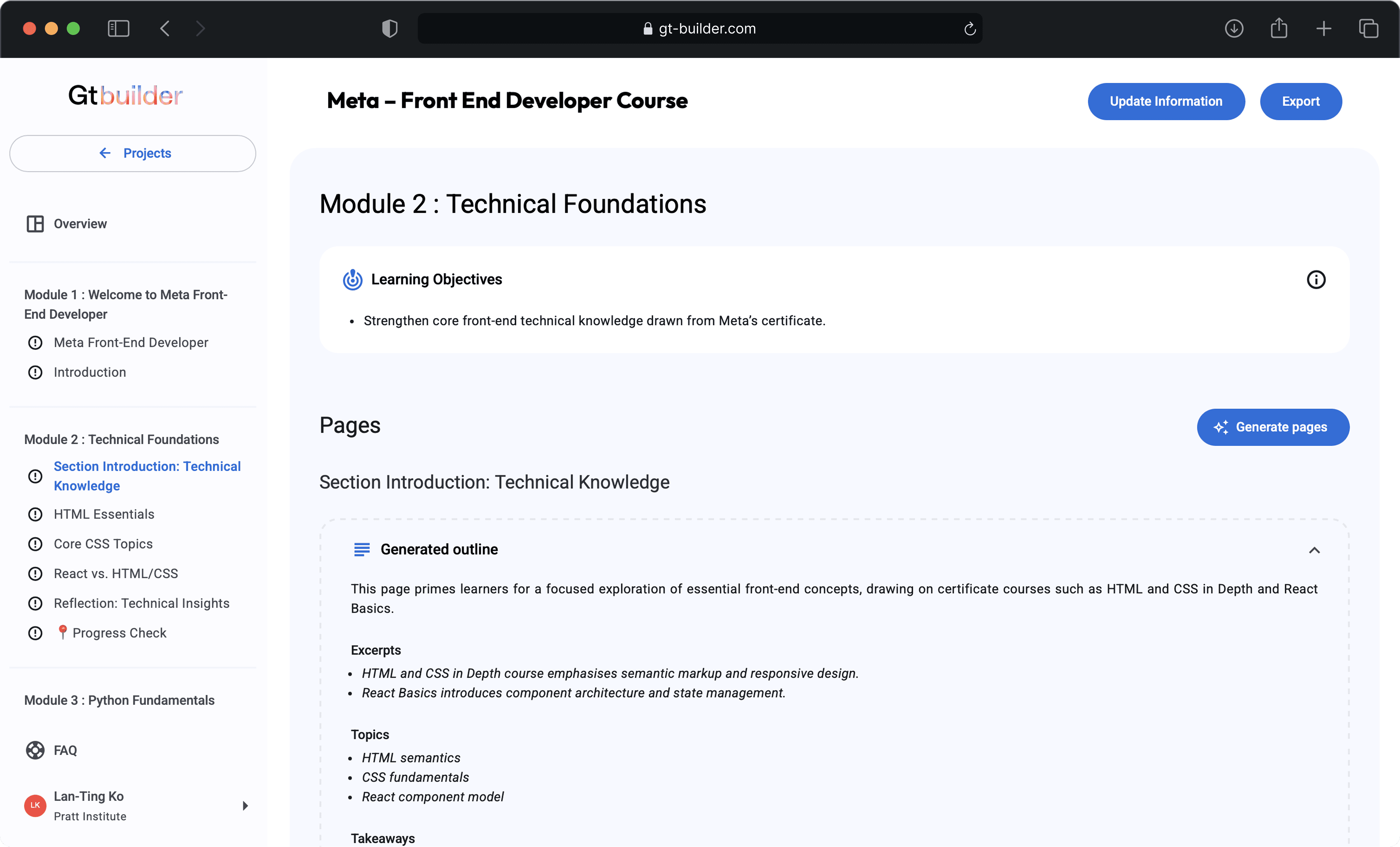Click the Learning Objectives info icon
Image resolution: width=1400 pixels, height=847 pixels.
pyautogui.click(x=1315, y=280)
